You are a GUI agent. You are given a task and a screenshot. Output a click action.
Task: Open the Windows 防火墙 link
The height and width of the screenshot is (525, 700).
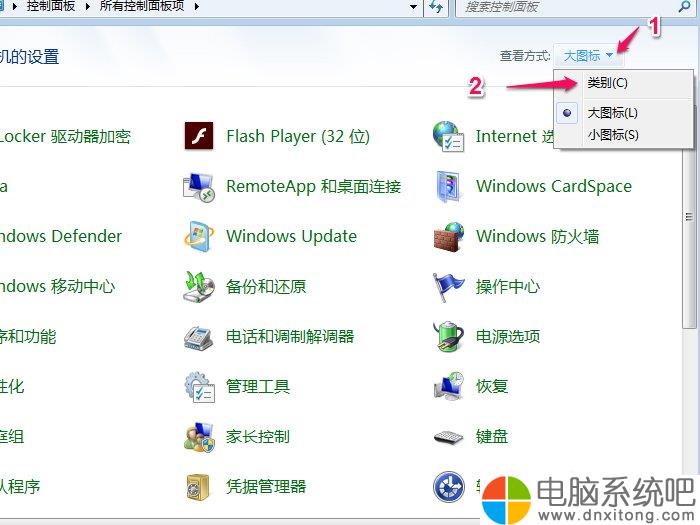point(538,236)
